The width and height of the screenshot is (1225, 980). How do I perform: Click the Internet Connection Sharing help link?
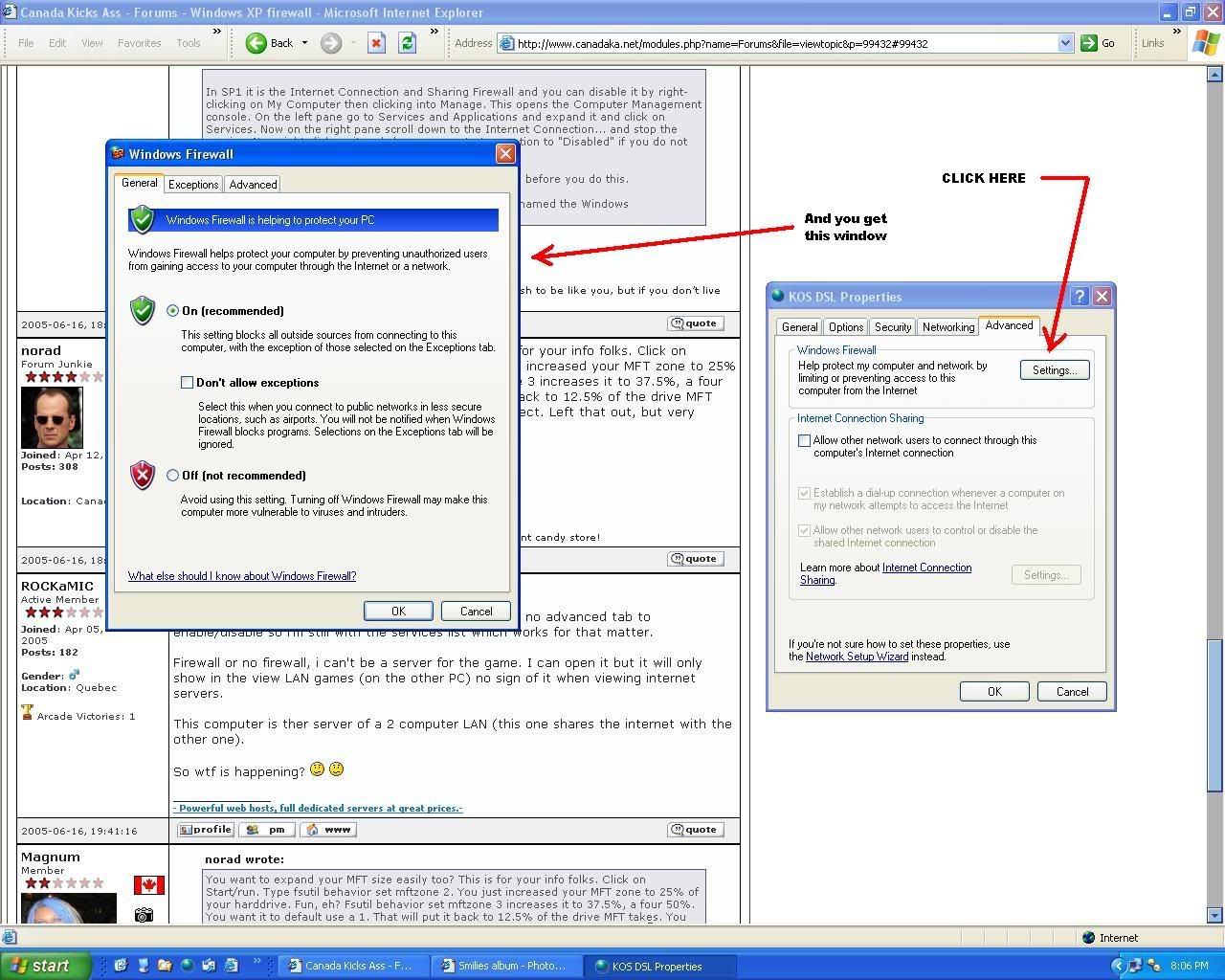tap(885, 573)
